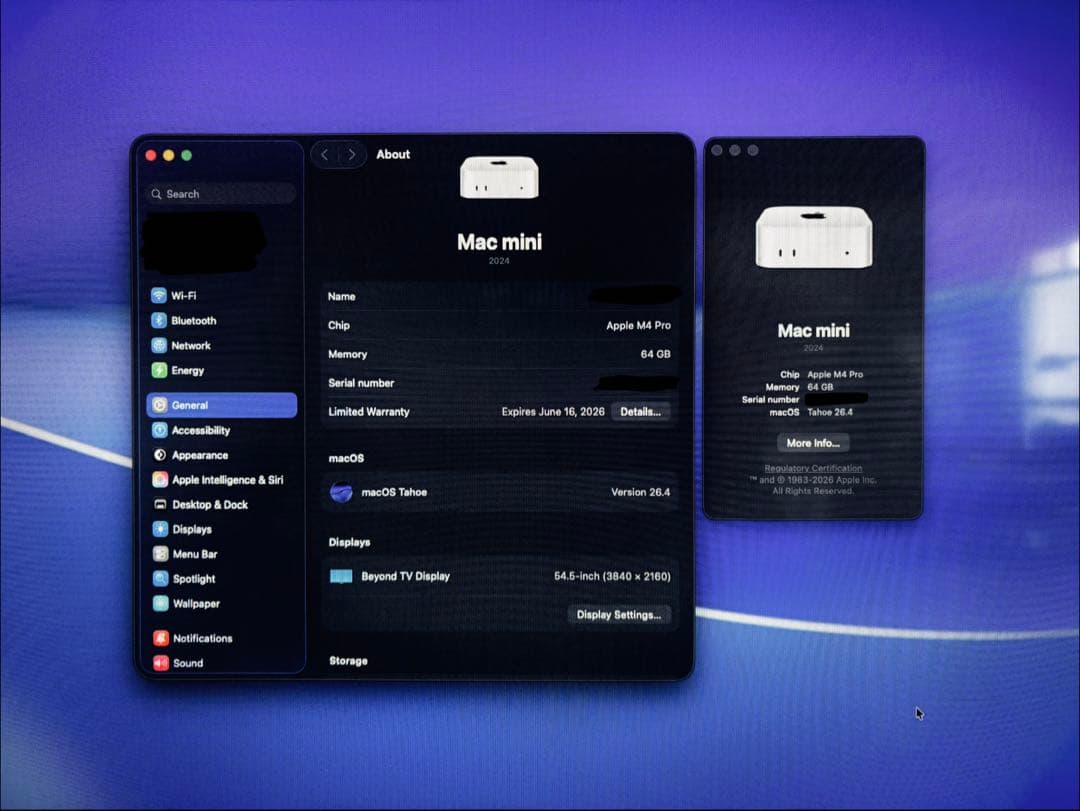Click the 'Apple M4 Pro' chip value in Settings

[638, 325]
